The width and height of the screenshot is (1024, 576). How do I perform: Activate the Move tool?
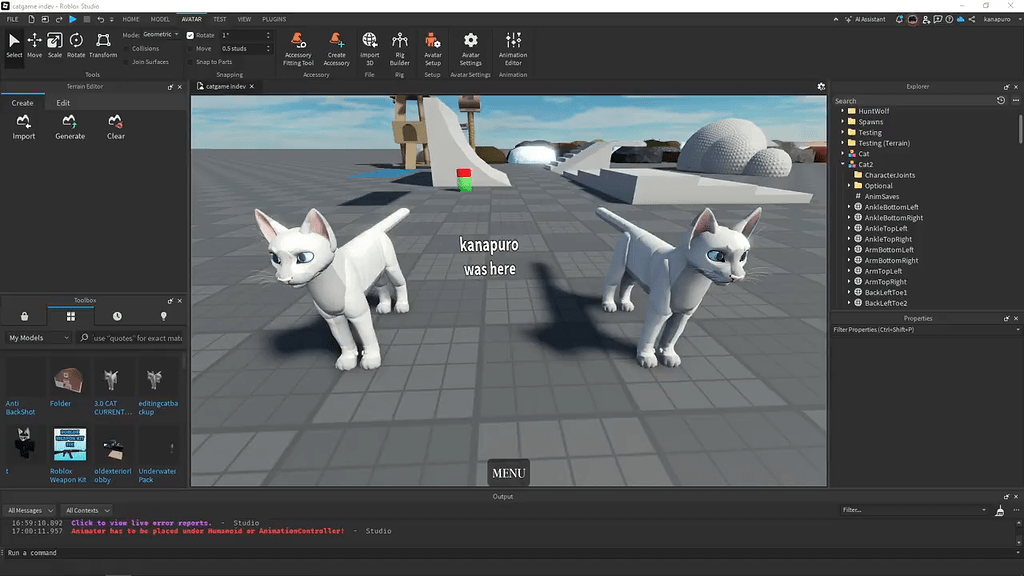point(35,45)
